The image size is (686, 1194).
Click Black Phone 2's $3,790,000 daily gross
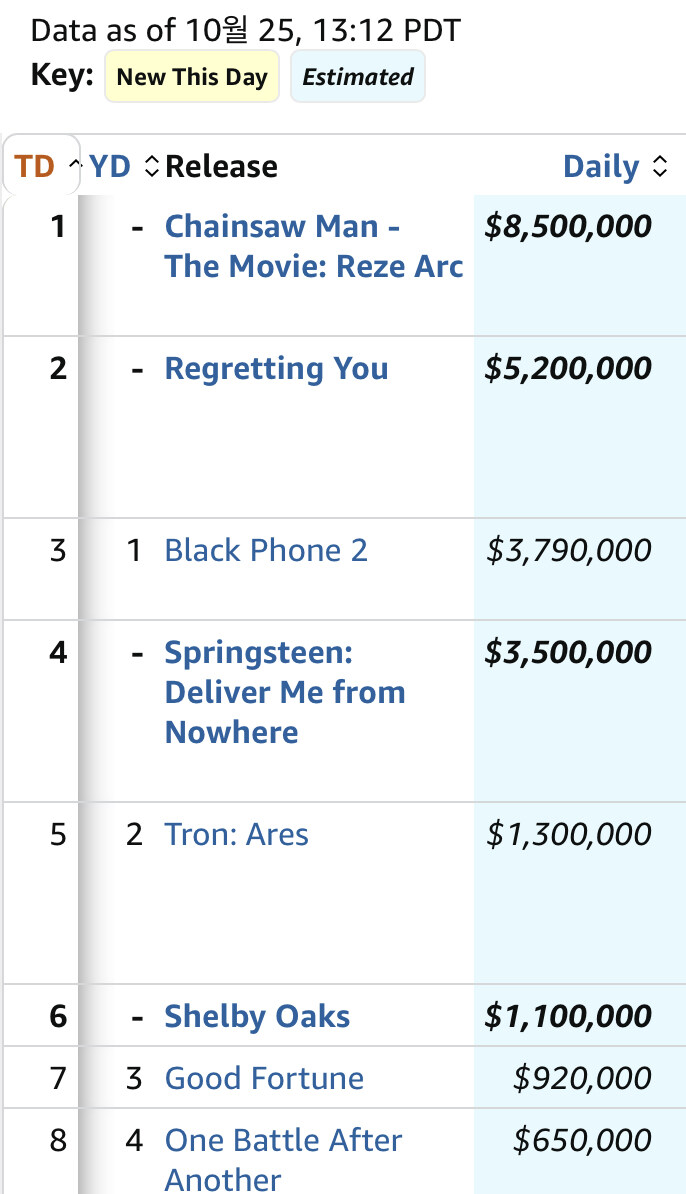click(x=568, y=550)
